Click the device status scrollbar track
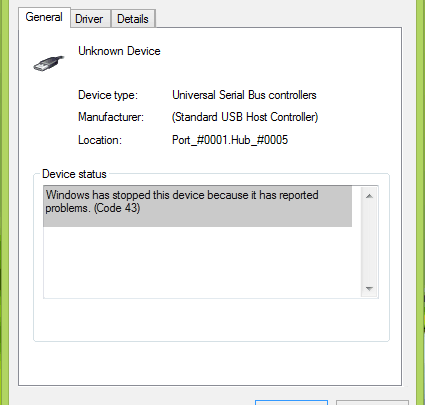This screenshot has width=425, height=405. 369,242
